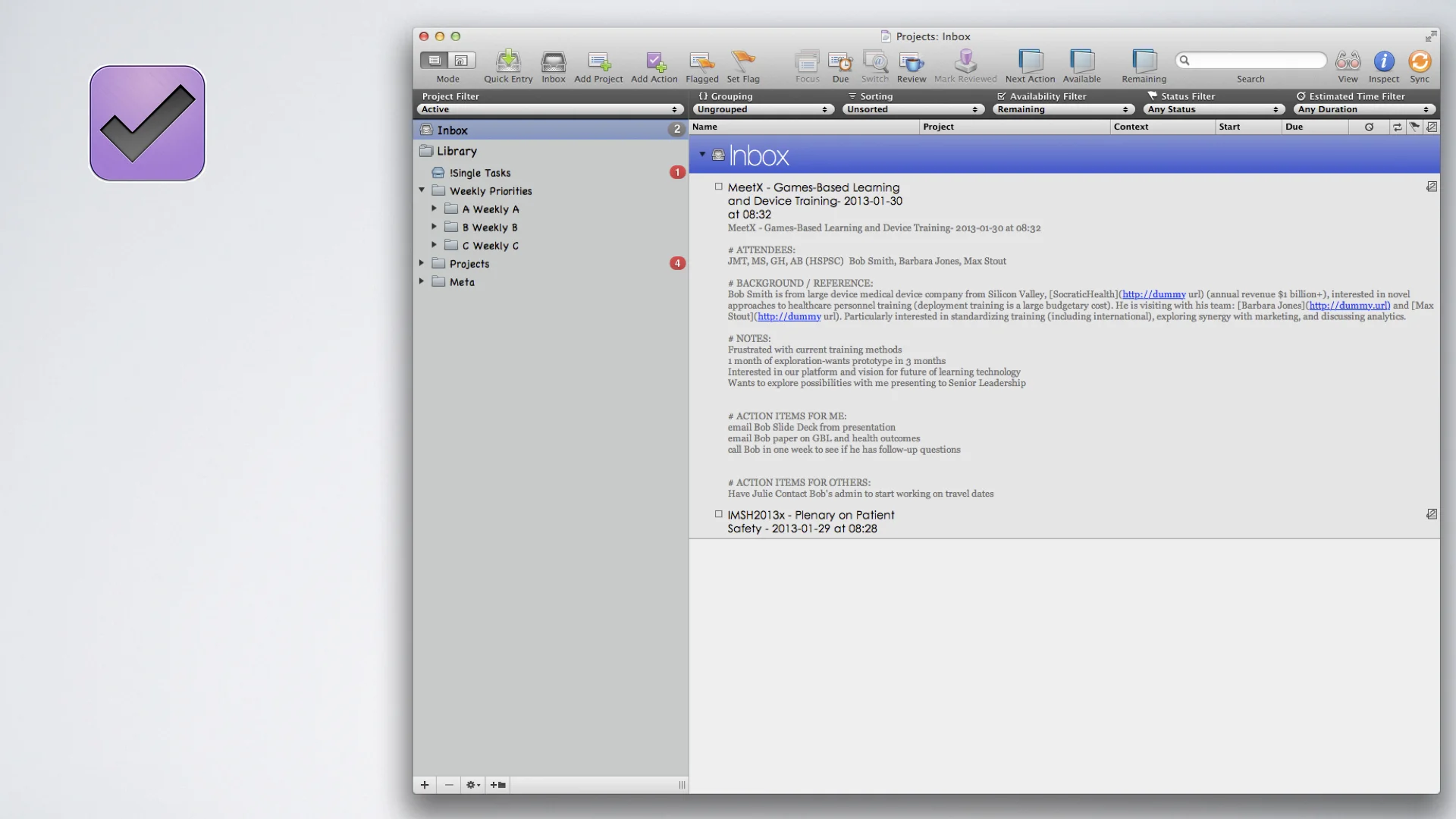Toggle note icon for the MeetX task

pyautogui.click(x=1432, y=187)
